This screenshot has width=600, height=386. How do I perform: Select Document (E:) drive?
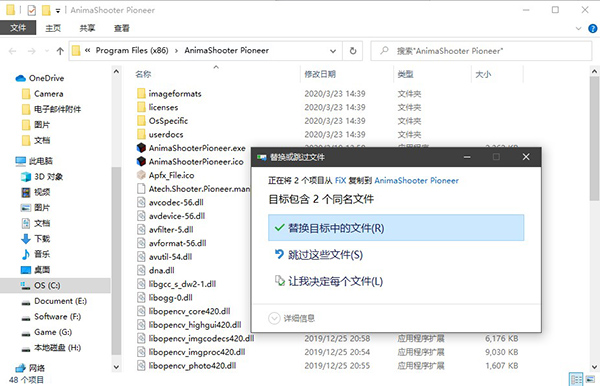pos(54,301)
